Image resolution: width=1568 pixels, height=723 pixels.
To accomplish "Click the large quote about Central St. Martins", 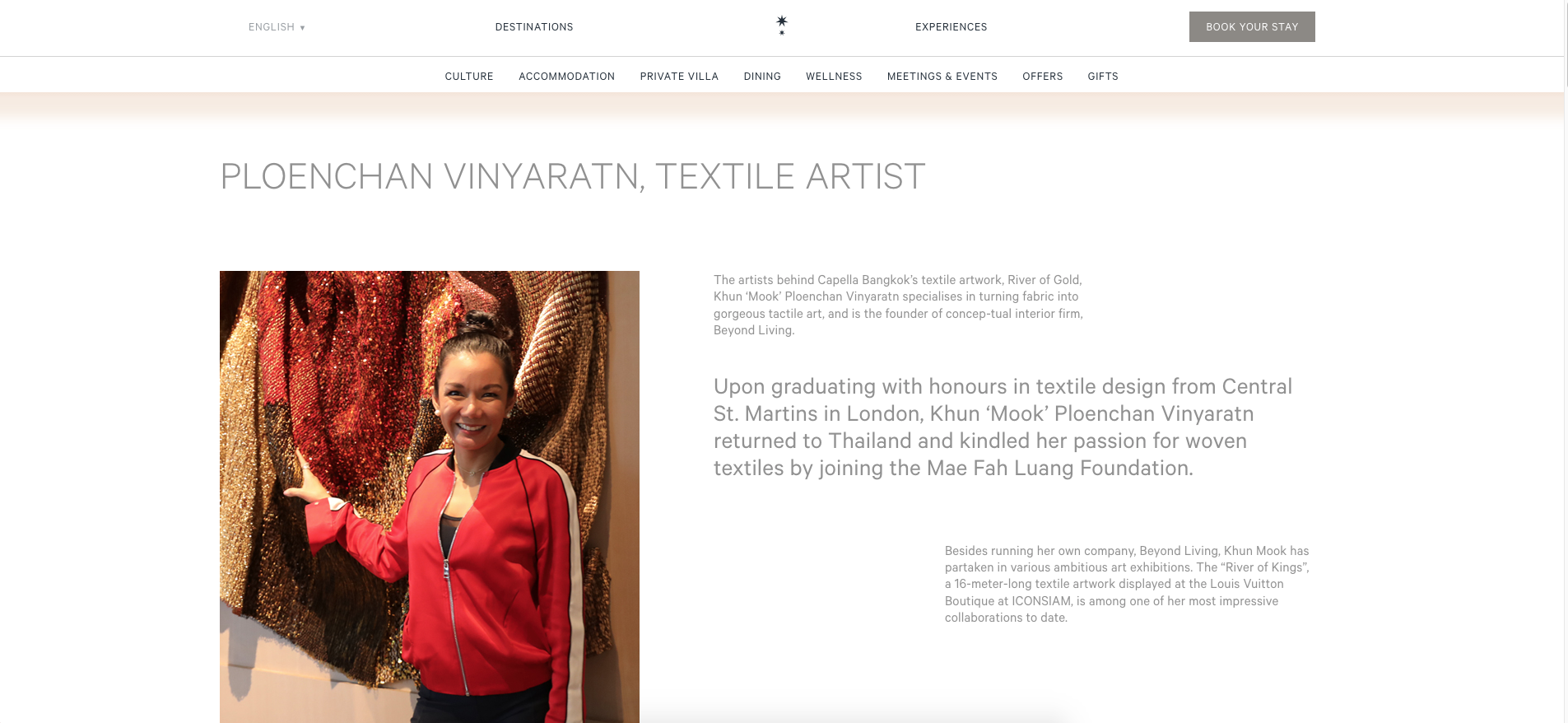I will [1003, 427].
